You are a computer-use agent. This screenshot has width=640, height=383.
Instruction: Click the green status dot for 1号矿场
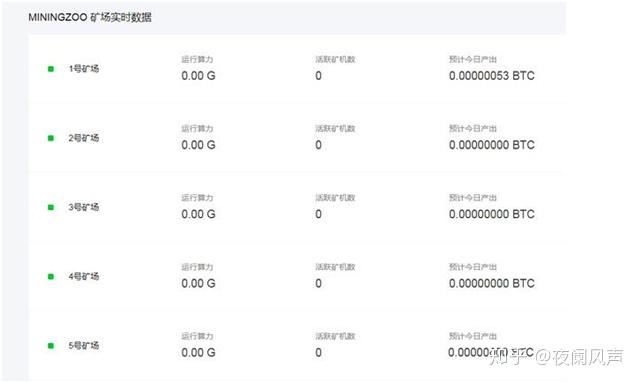(x=51, y=69)
